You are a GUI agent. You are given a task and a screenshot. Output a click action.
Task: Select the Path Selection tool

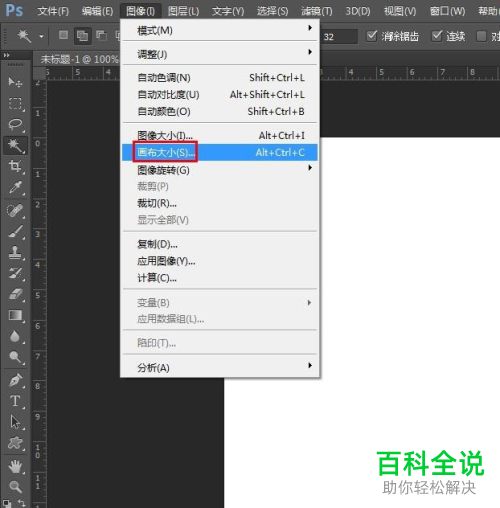(15, 422)
